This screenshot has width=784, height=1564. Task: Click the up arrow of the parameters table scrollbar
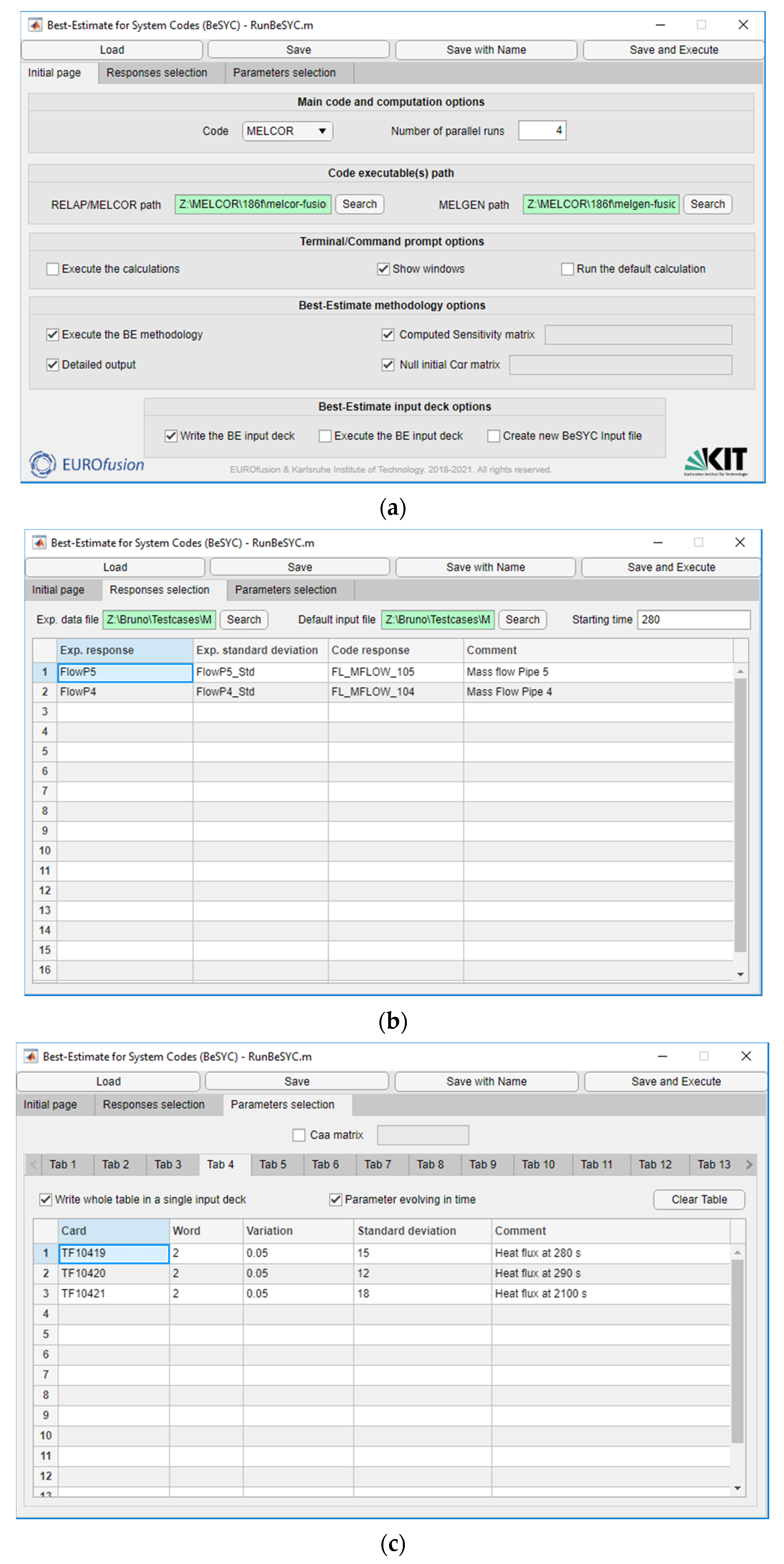coord(737,1253)
